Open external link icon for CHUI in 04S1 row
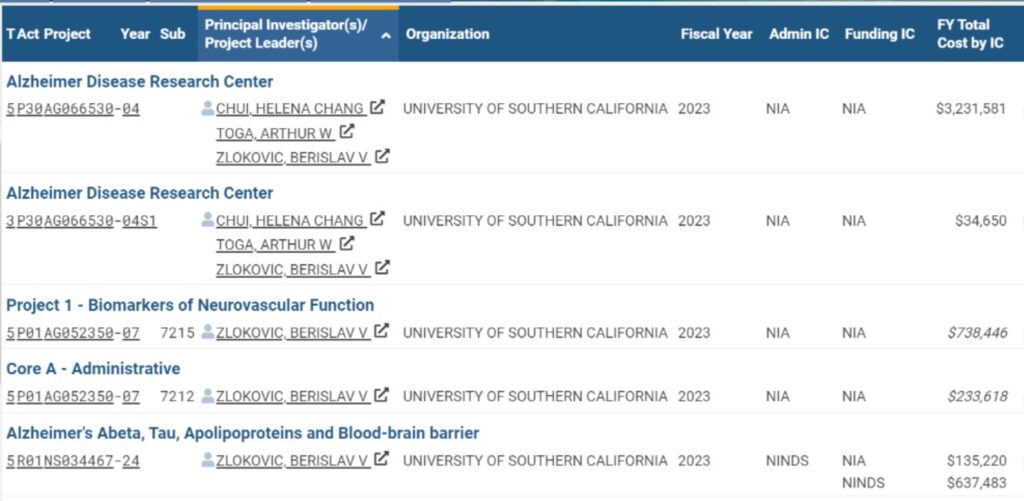 point(377,219)
